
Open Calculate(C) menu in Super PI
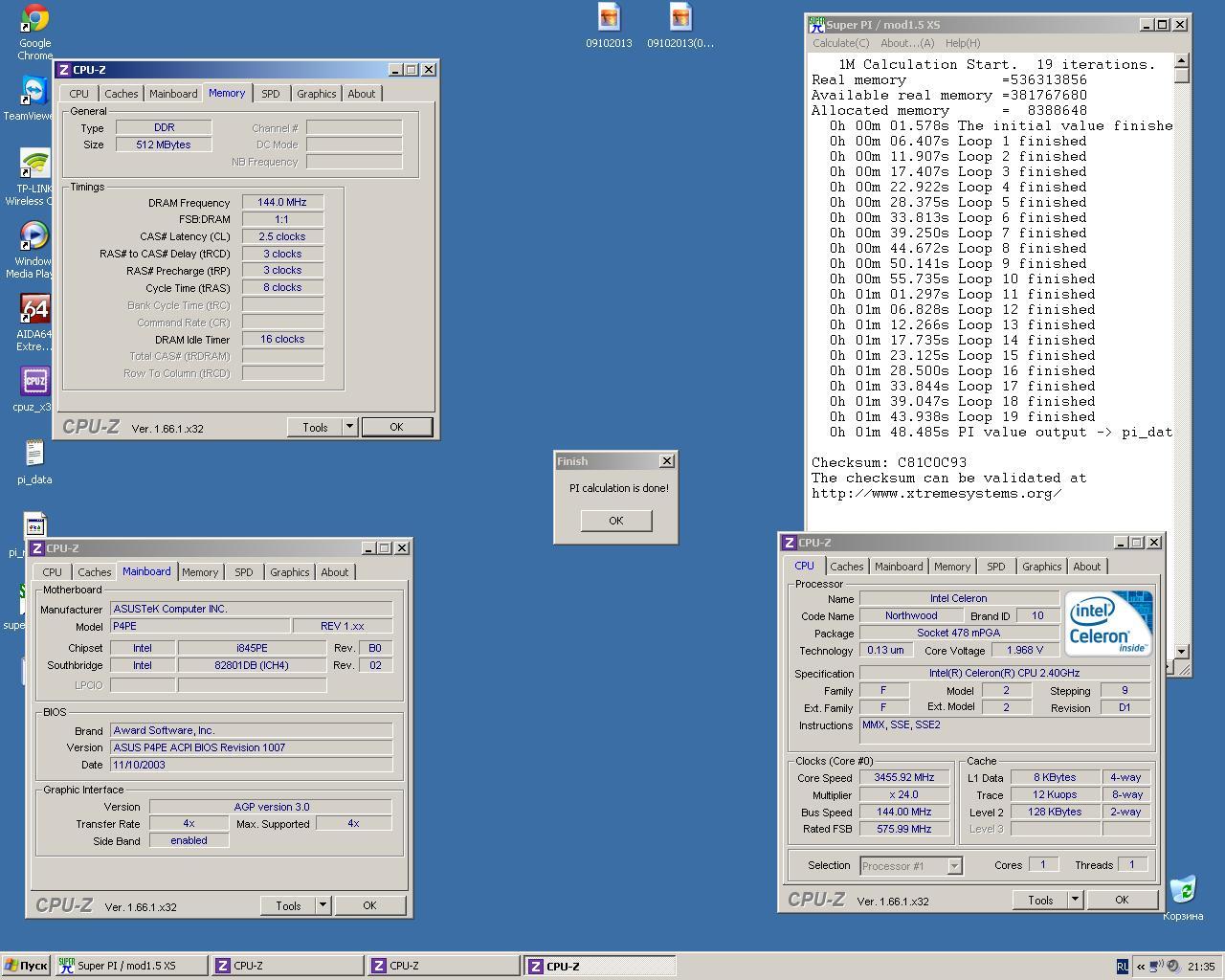click(x=841, y=43)
